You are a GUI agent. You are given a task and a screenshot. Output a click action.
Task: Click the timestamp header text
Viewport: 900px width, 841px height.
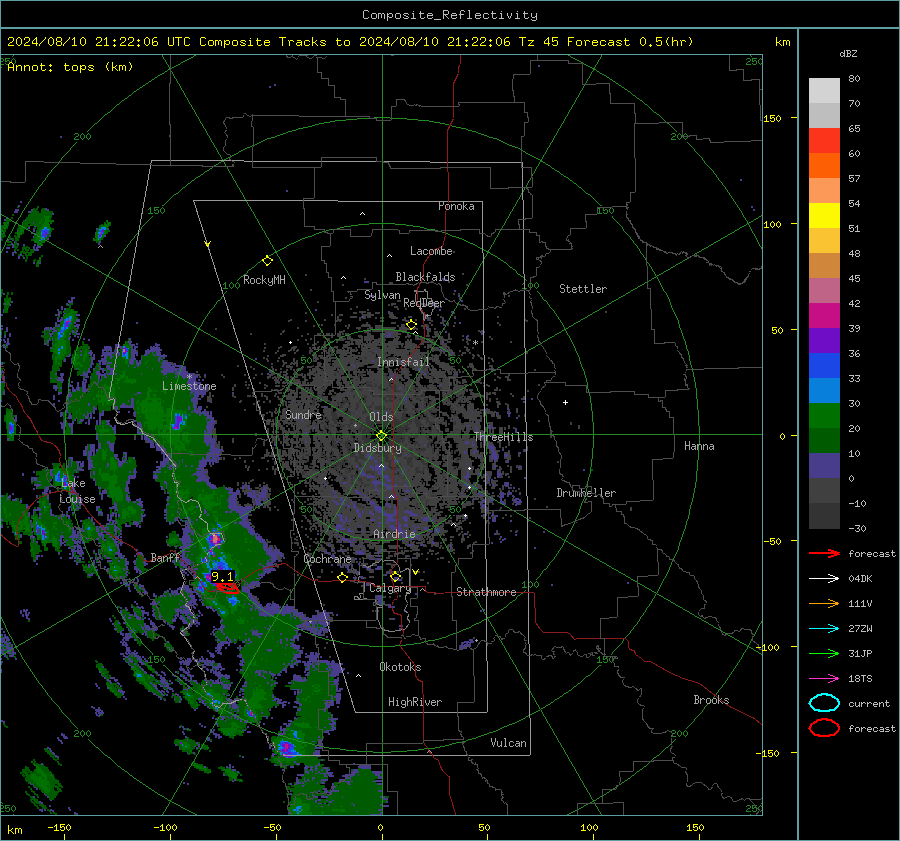coord(350,42)
